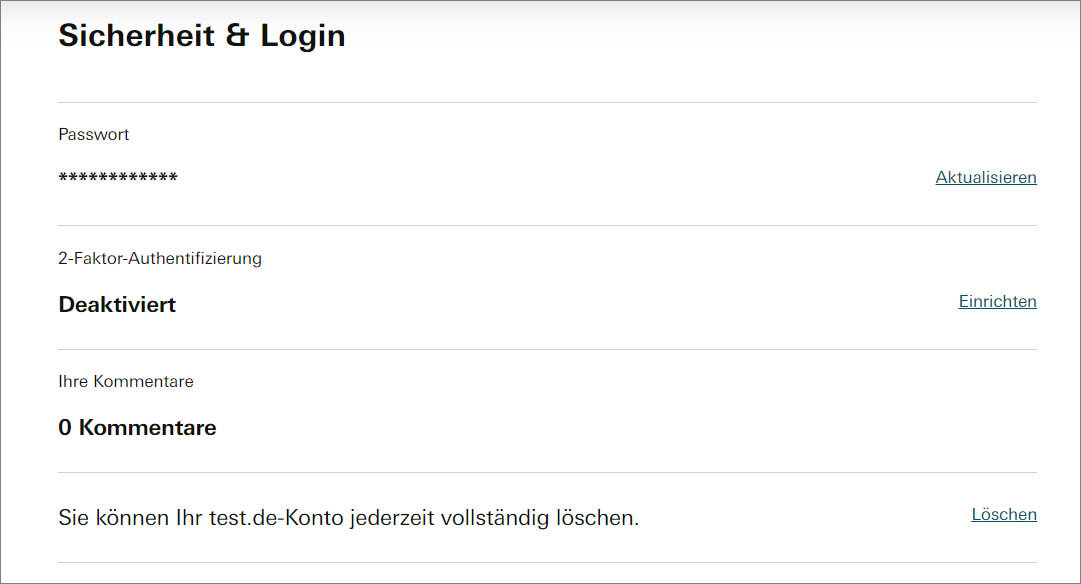Click the word Kommentare in the bold count
1081x584 pixels.
(x=148, y=428)
